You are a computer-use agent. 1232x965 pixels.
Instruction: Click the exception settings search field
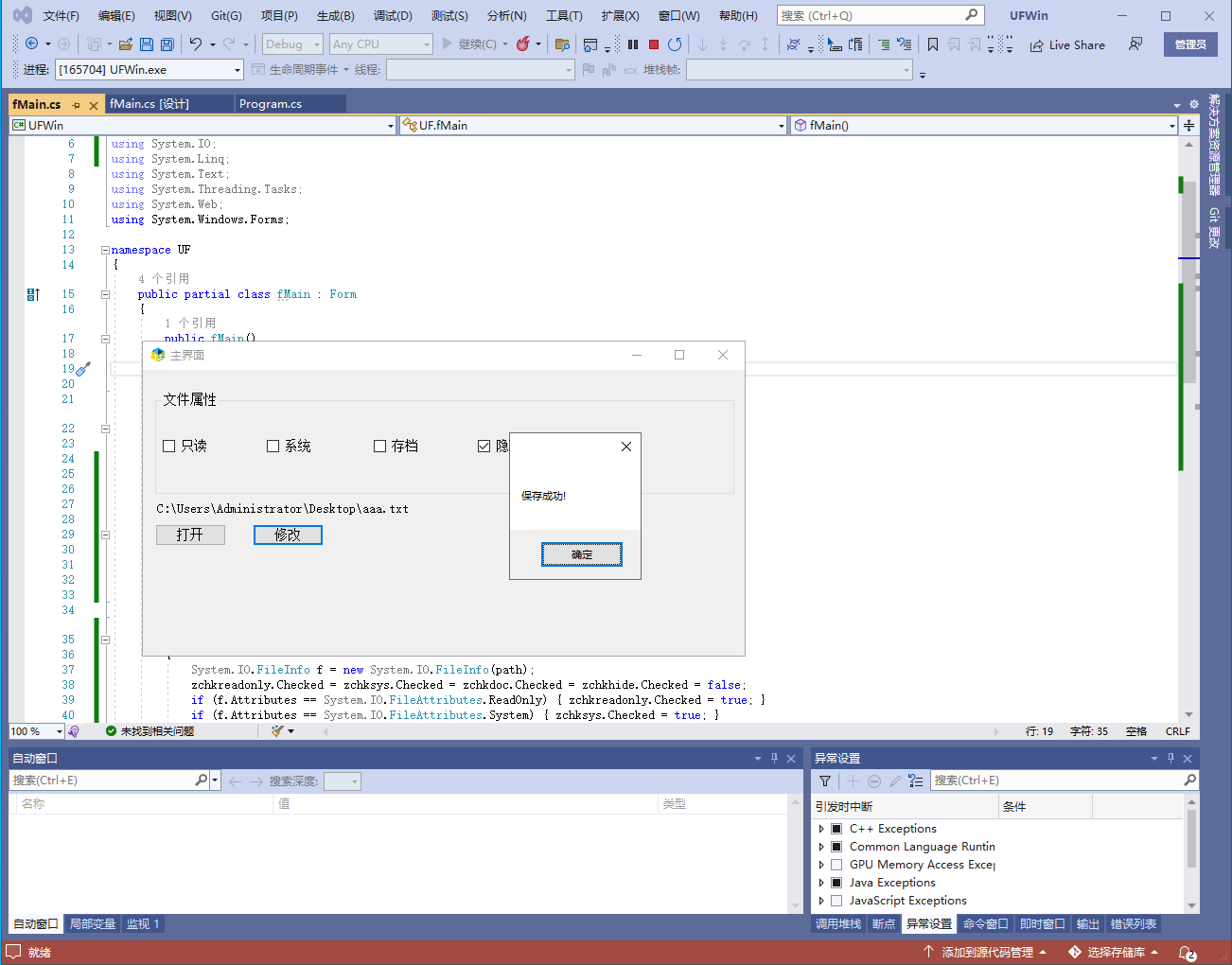pyautogui.click(x=1065, y=781)
